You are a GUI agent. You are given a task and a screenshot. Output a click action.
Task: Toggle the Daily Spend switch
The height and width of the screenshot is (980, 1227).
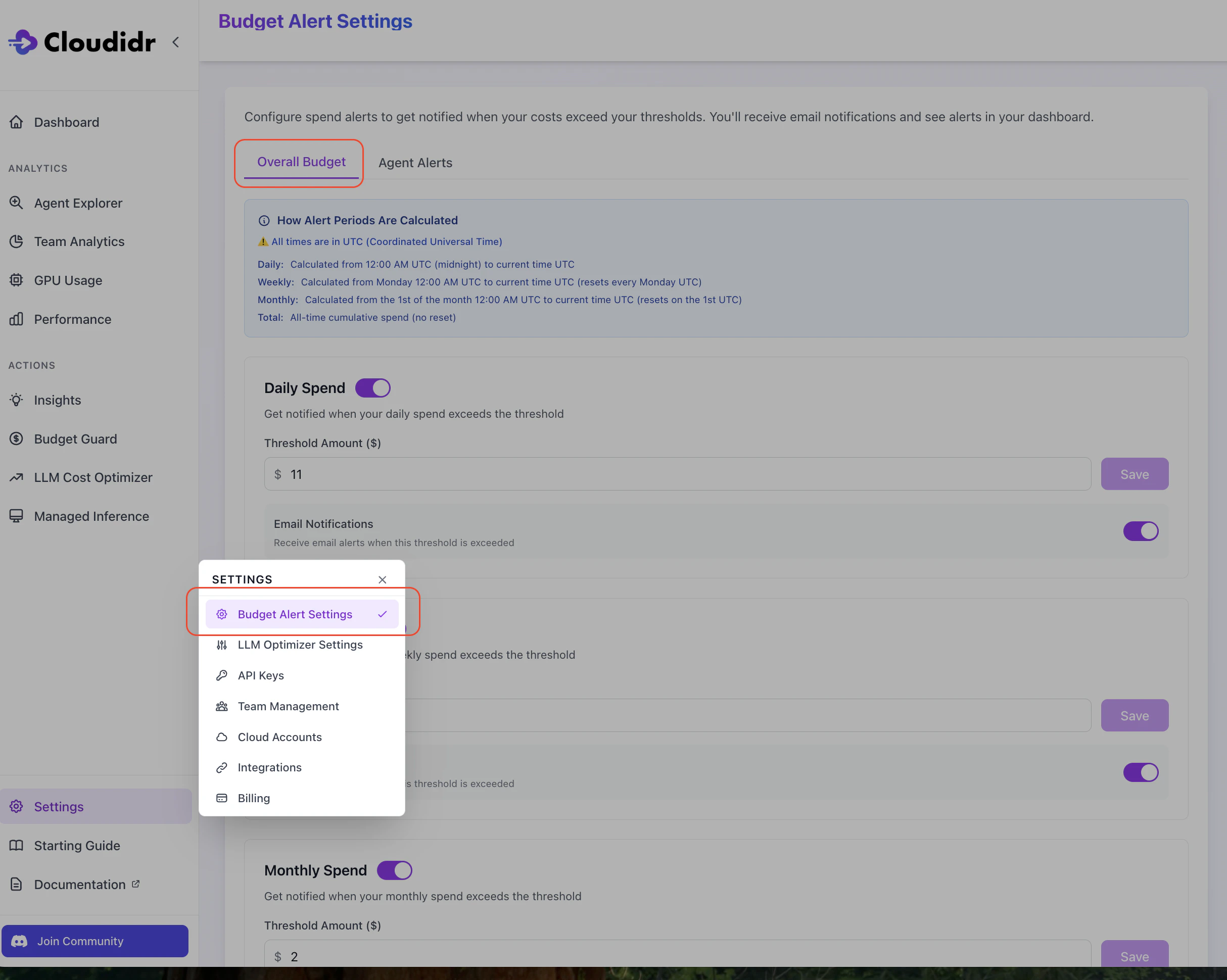[x=373, y=388]
